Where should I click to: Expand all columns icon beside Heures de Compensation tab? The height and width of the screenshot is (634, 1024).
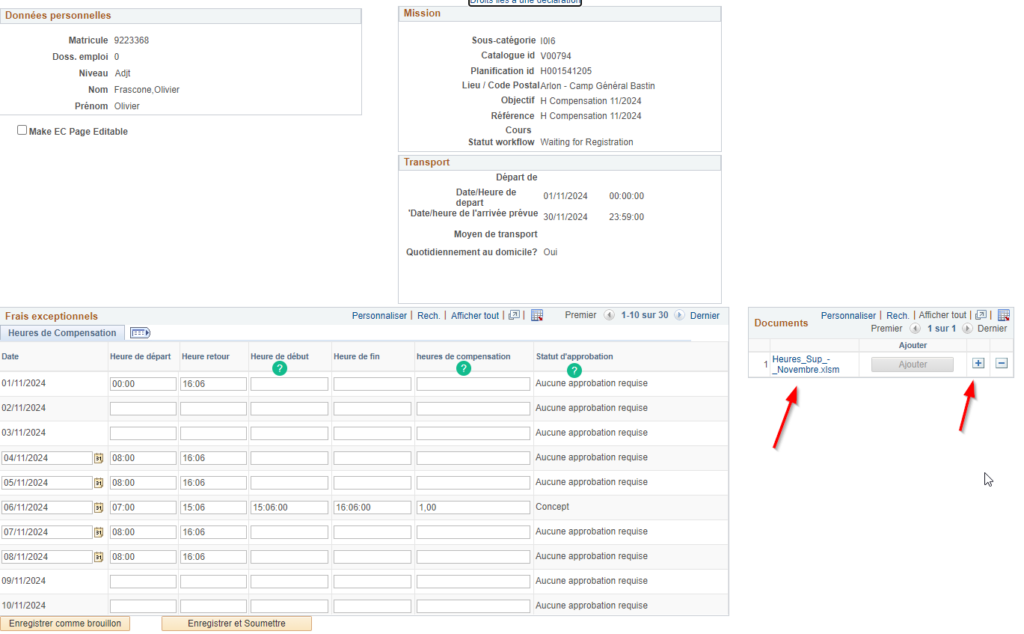tap(140, 333)
